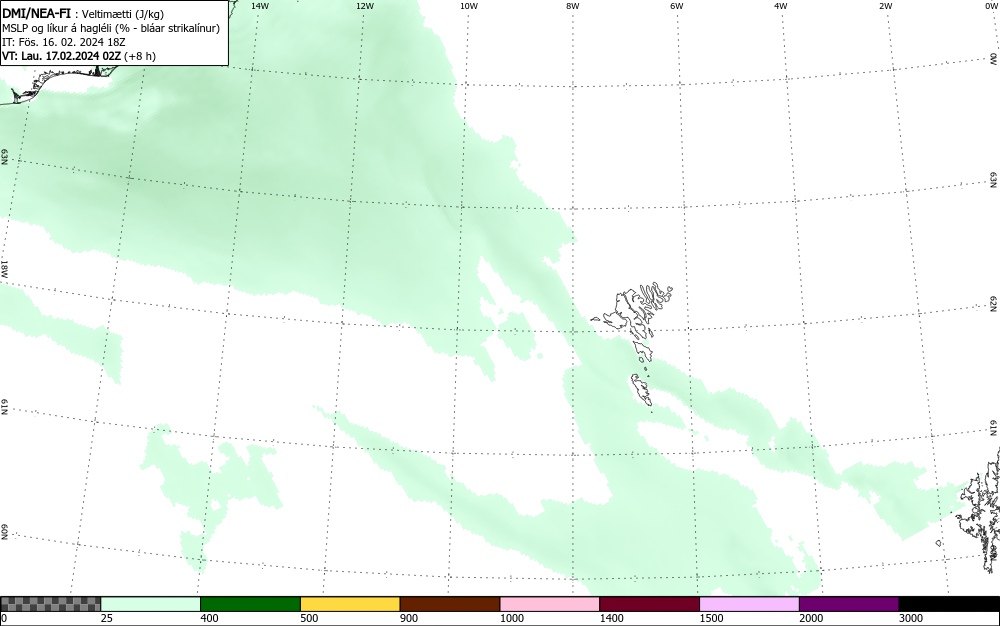
Task: Click the light green 25–400 legend swatch
Action: coord(151,604)
